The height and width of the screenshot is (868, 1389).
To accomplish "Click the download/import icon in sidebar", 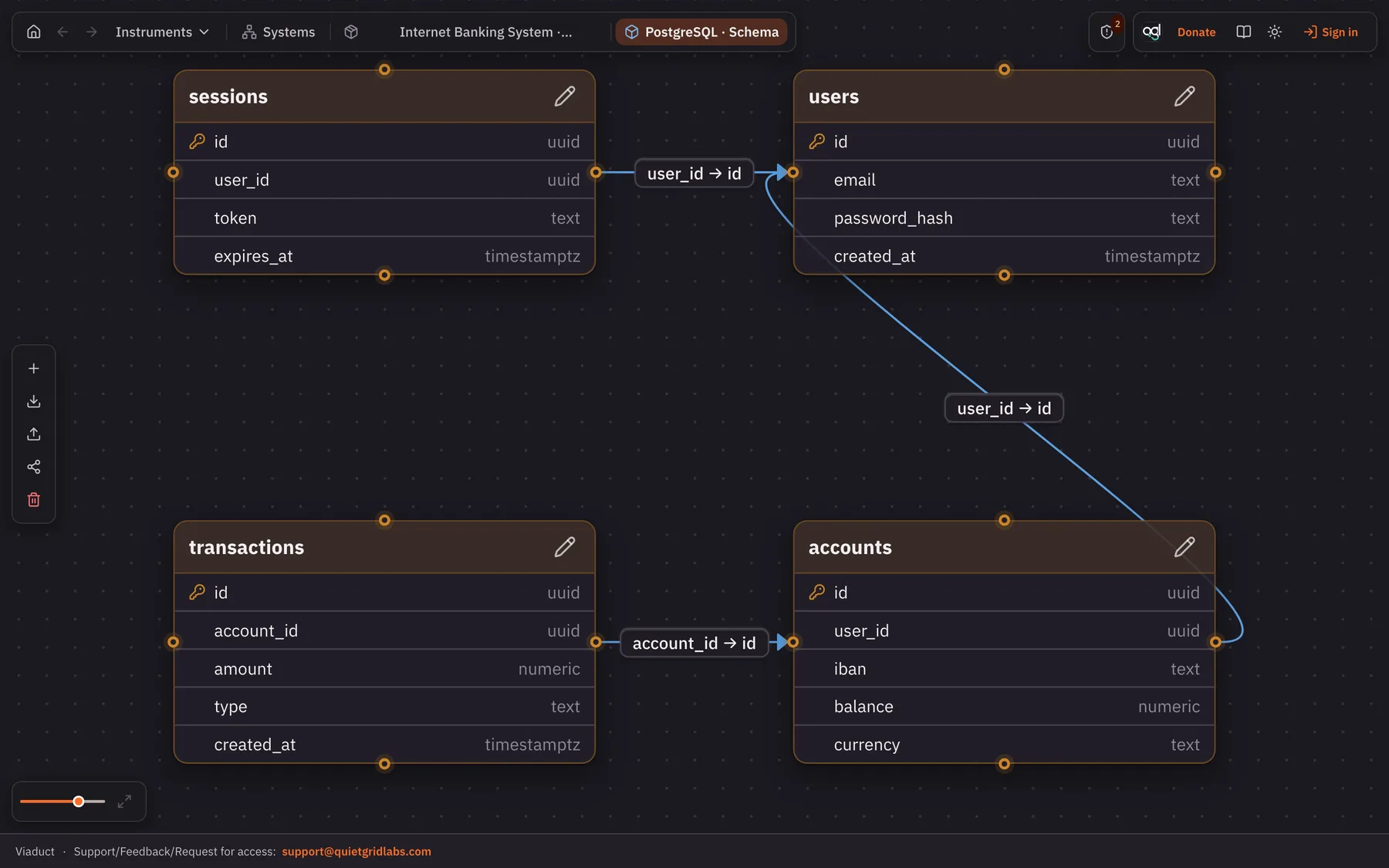I will point(34,401).
